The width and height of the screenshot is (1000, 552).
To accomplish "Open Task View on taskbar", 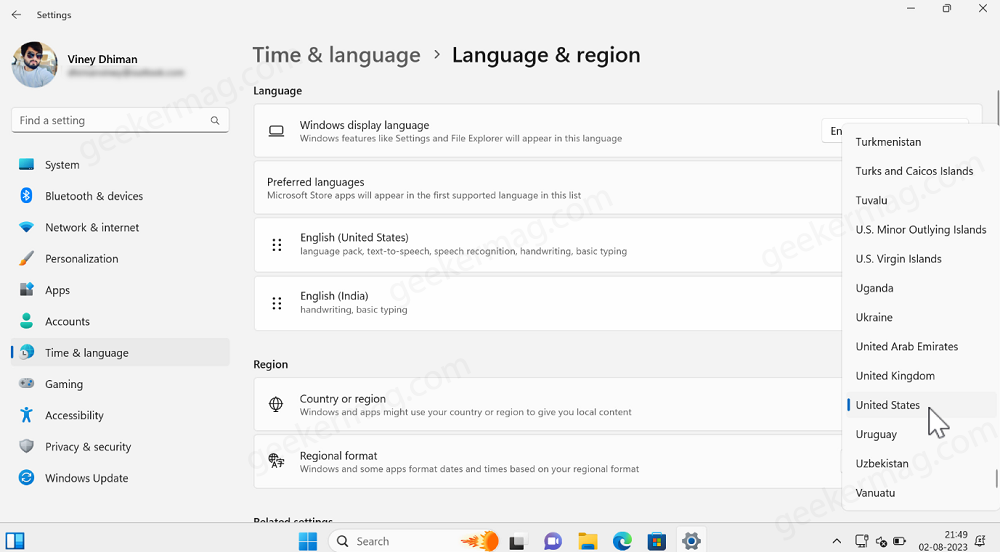I will click(x=518, y=541).
